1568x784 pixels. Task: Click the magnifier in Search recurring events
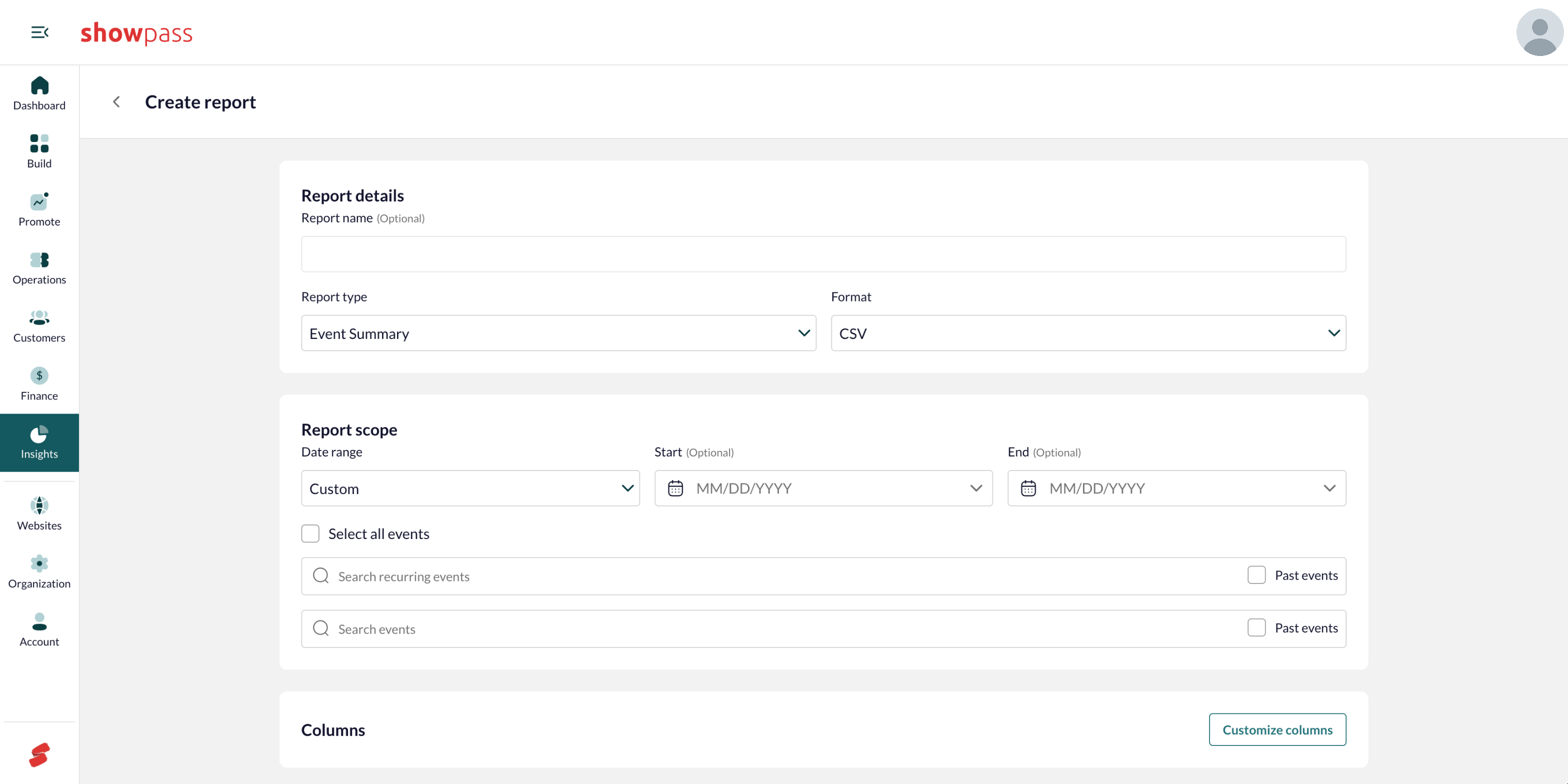[321, 576]
